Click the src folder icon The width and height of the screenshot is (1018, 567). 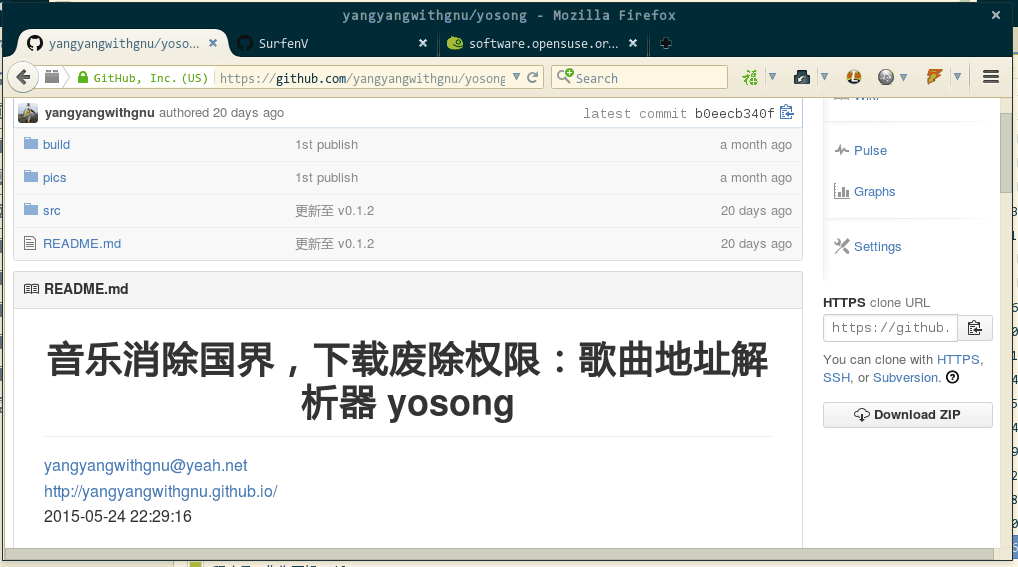[x=31, y=209]
